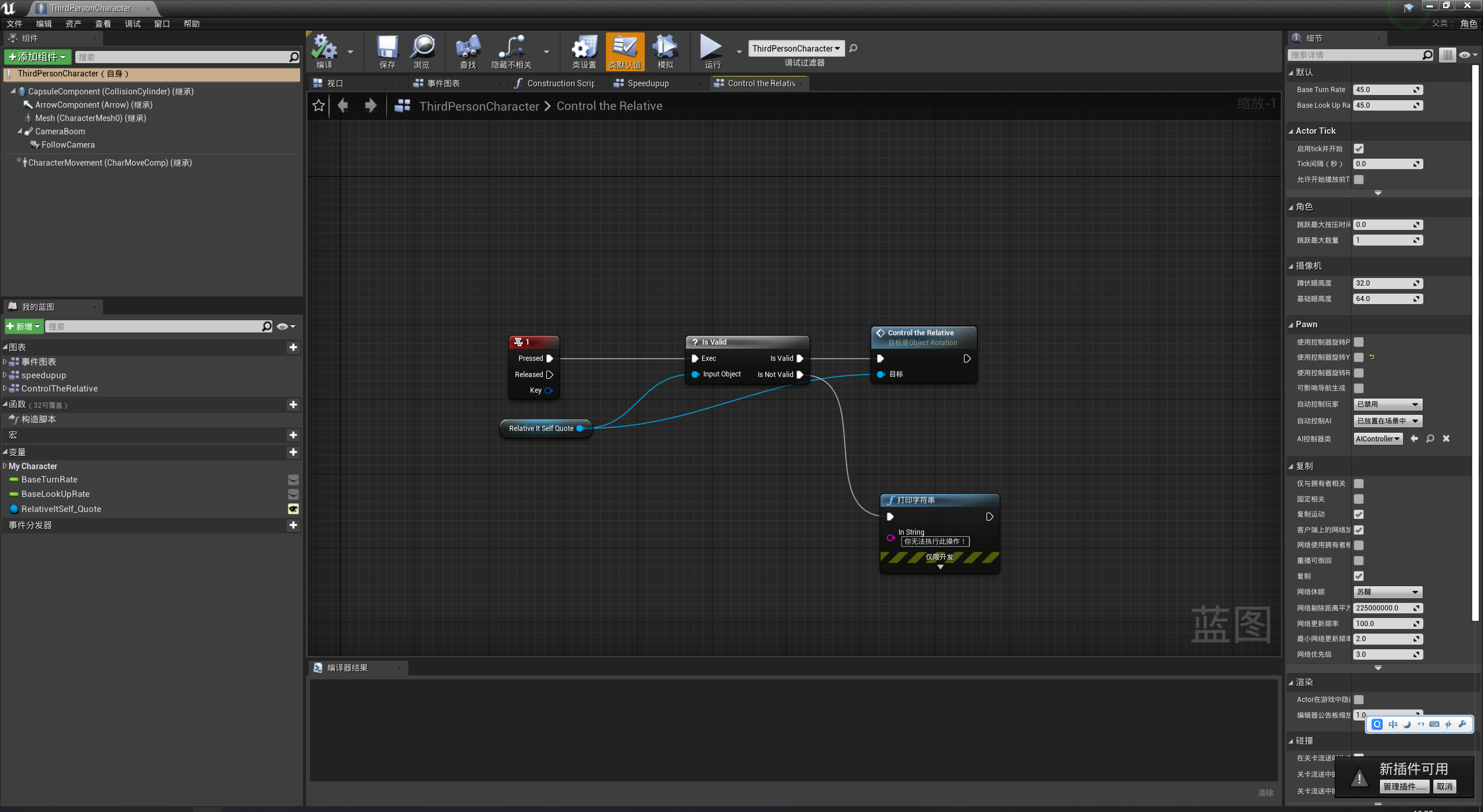Open the Find in Blueprint tool
This screenshot has width=1483, height=812.
click(x=467, y=51)
